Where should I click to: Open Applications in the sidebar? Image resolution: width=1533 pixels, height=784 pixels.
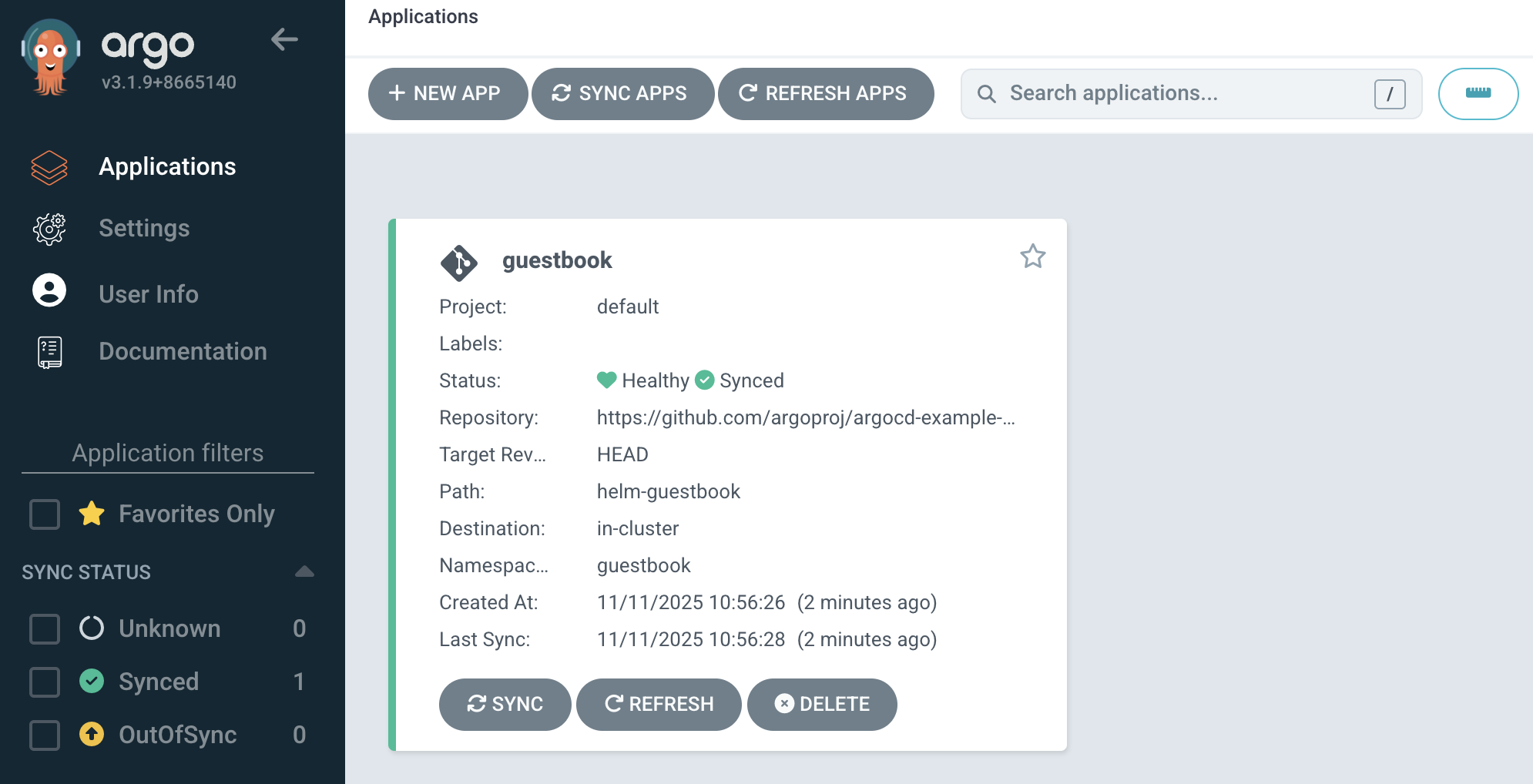pos(167,166)
